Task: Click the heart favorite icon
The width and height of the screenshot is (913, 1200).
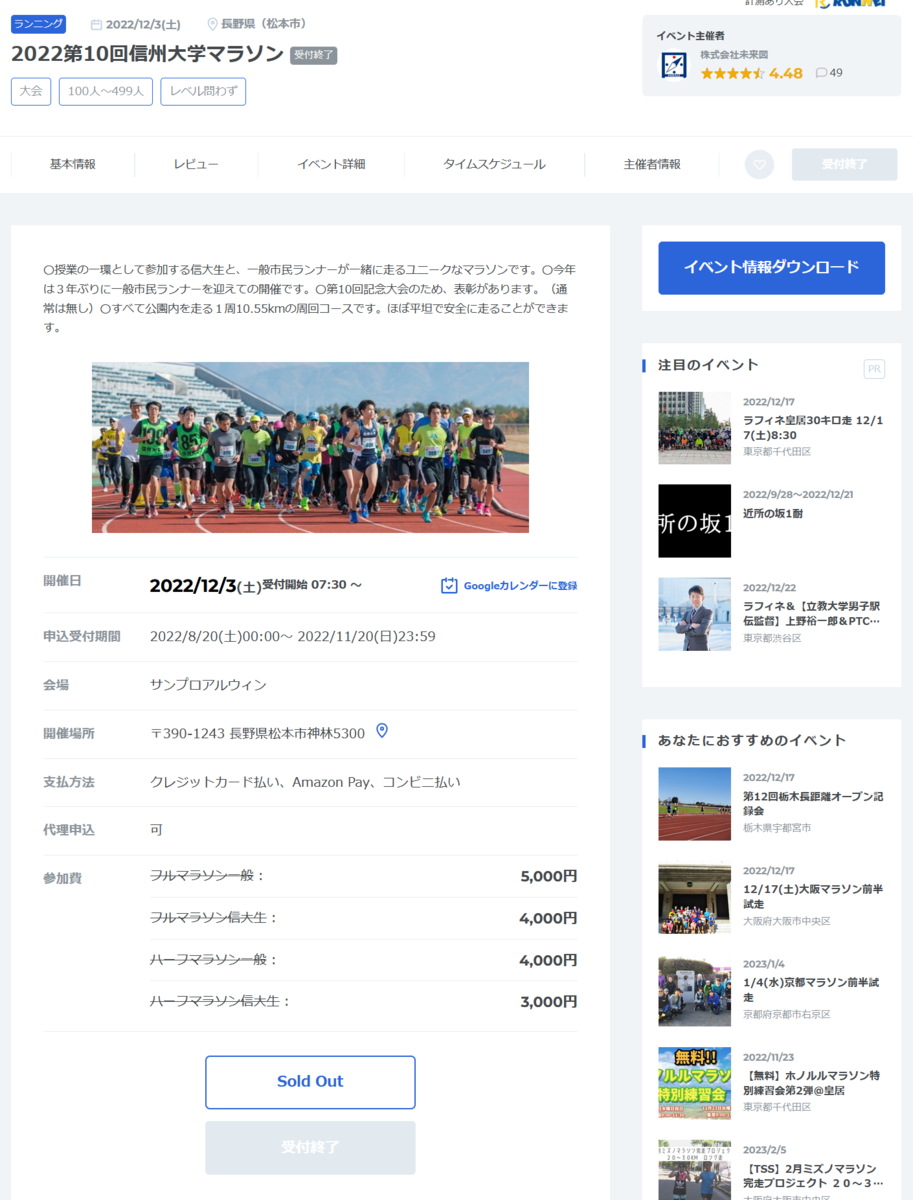Action: 759,165
